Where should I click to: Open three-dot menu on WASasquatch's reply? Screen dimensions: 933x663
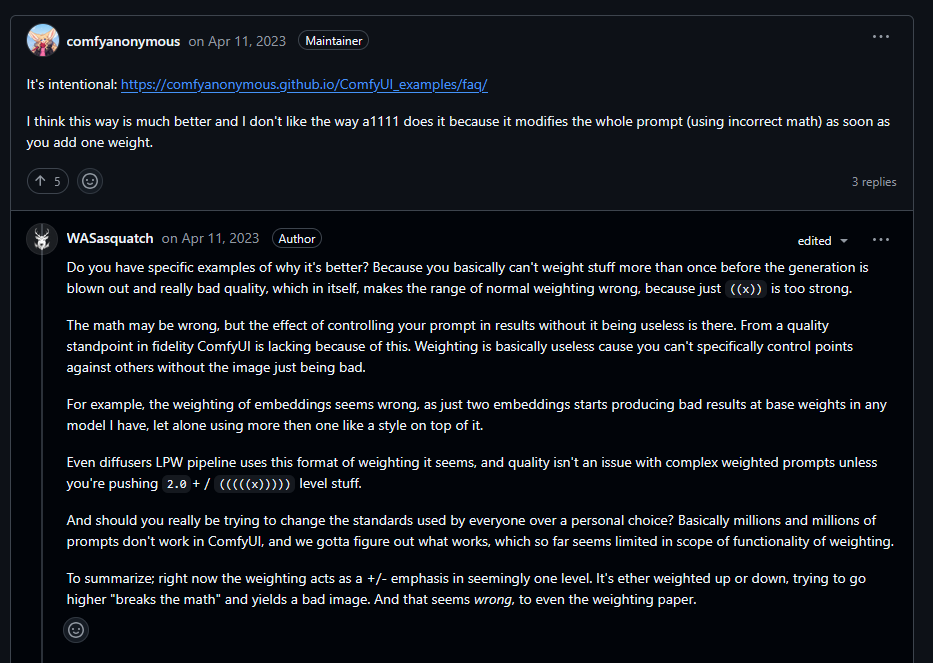[881, 240]
